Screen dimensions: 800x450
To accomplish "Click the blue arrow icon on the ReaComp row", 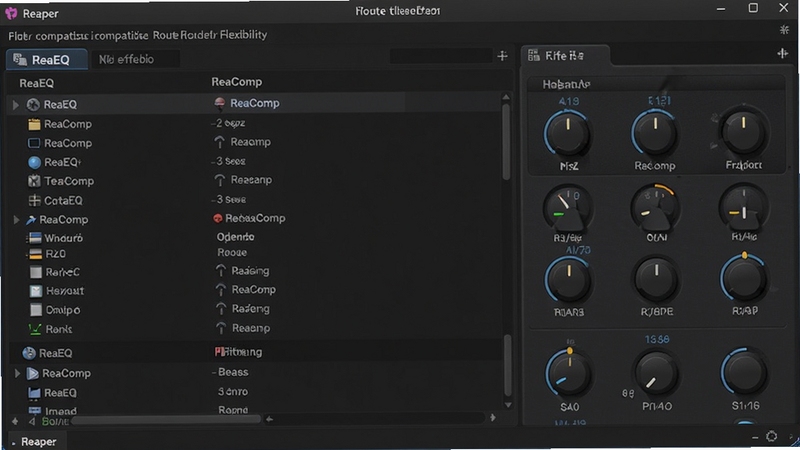I will 31,220.
